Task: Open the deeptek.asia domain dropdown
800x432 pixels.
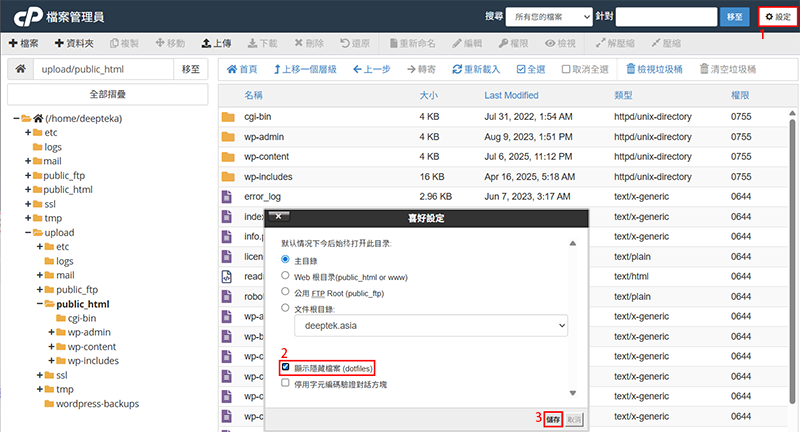Action: coord(430,325)
